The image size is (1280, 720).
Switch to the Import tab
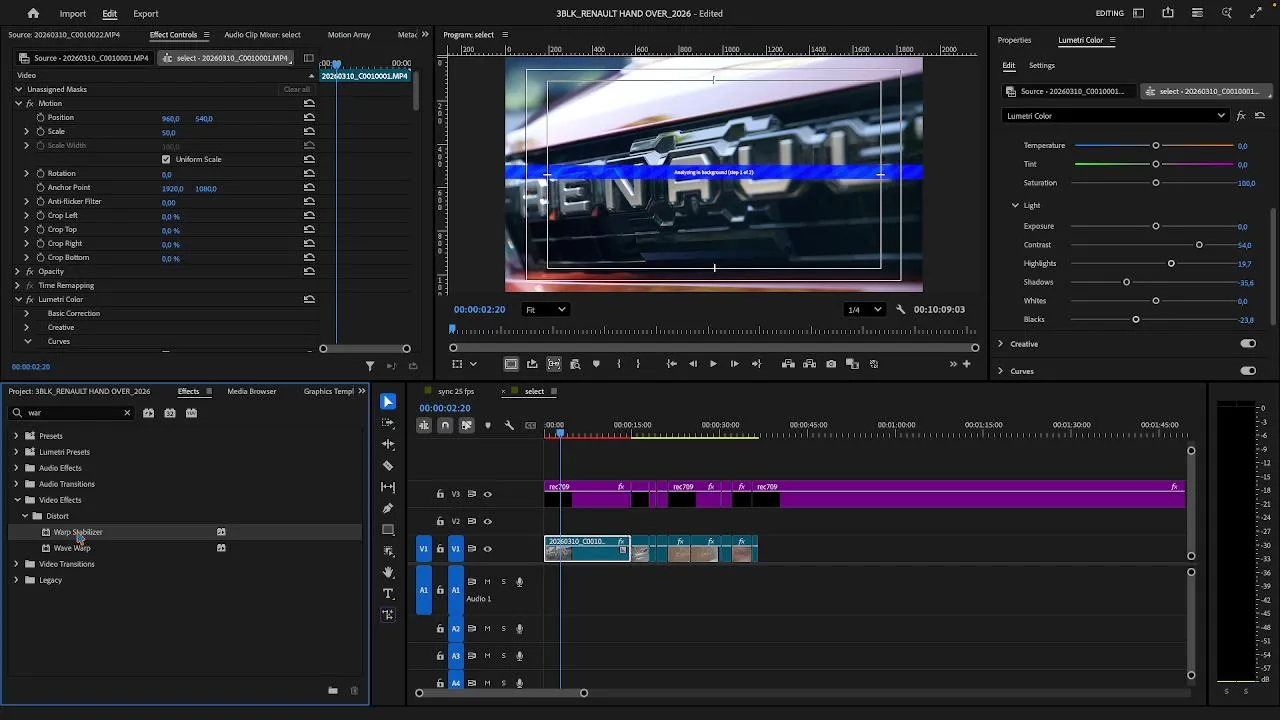pyautogui.click(x=72, y=13)
